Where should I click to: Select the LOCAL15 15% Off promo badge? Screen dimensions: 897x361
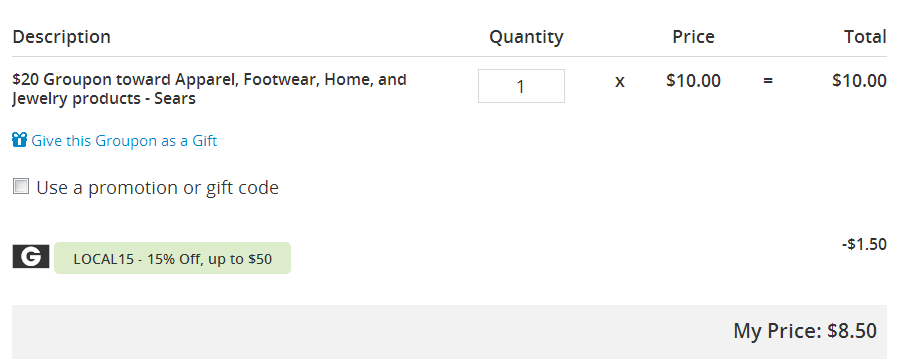tap(172, 258)
